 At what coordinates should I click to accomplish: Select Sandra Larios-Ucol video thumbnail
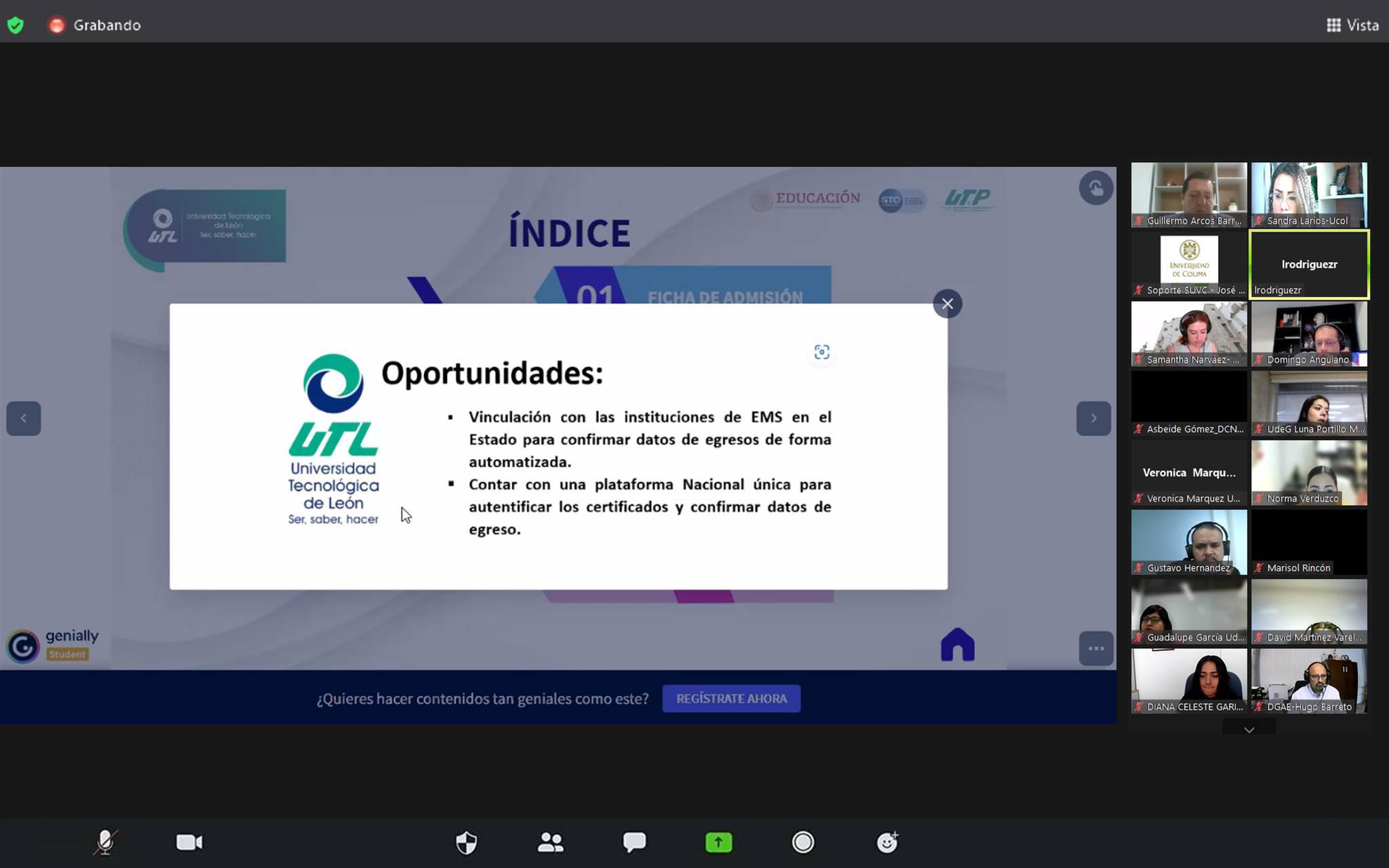tap(1308, 195)
